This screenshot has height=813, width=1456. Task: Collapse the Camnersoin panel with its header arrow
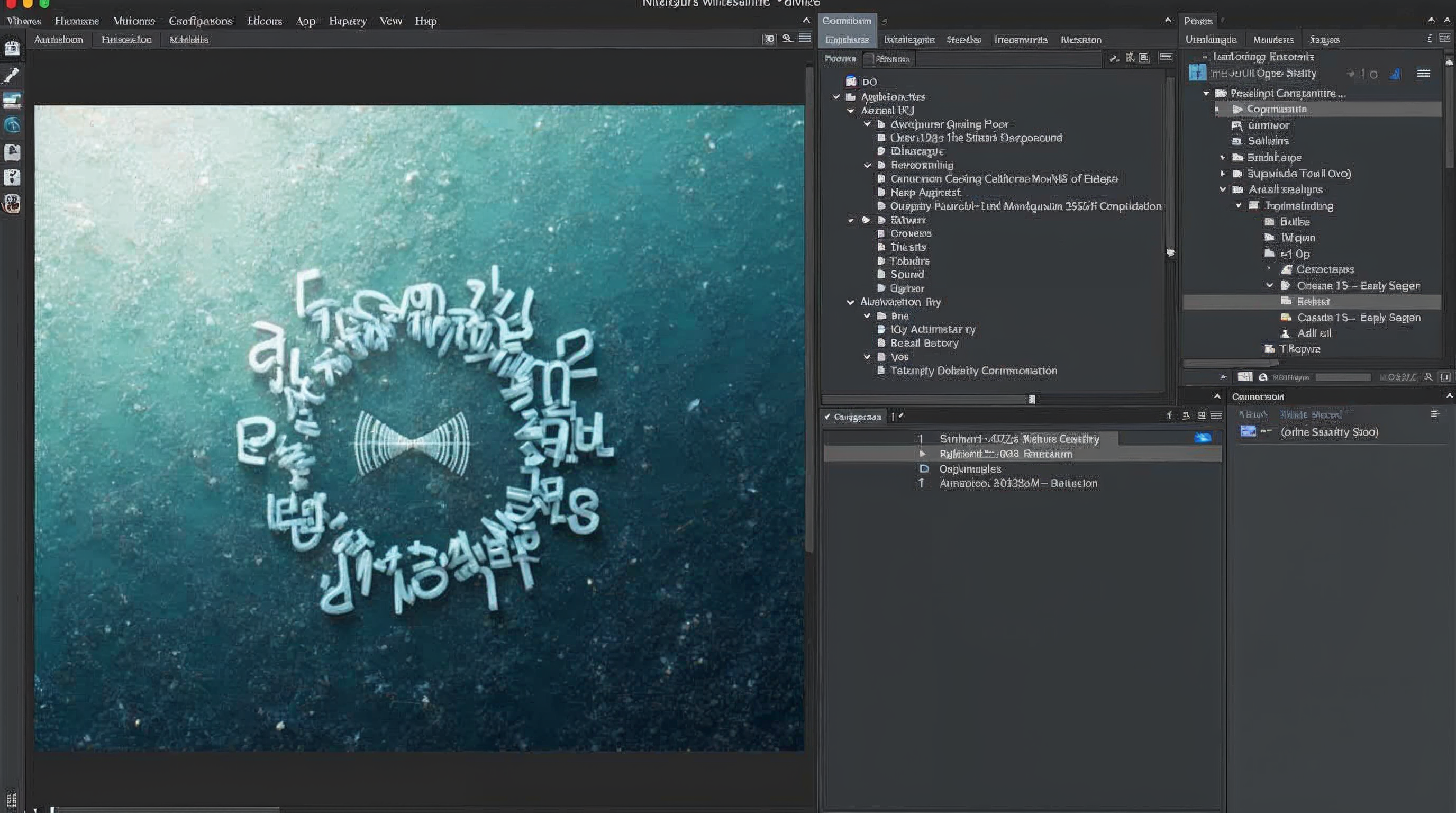(1449, 396)
